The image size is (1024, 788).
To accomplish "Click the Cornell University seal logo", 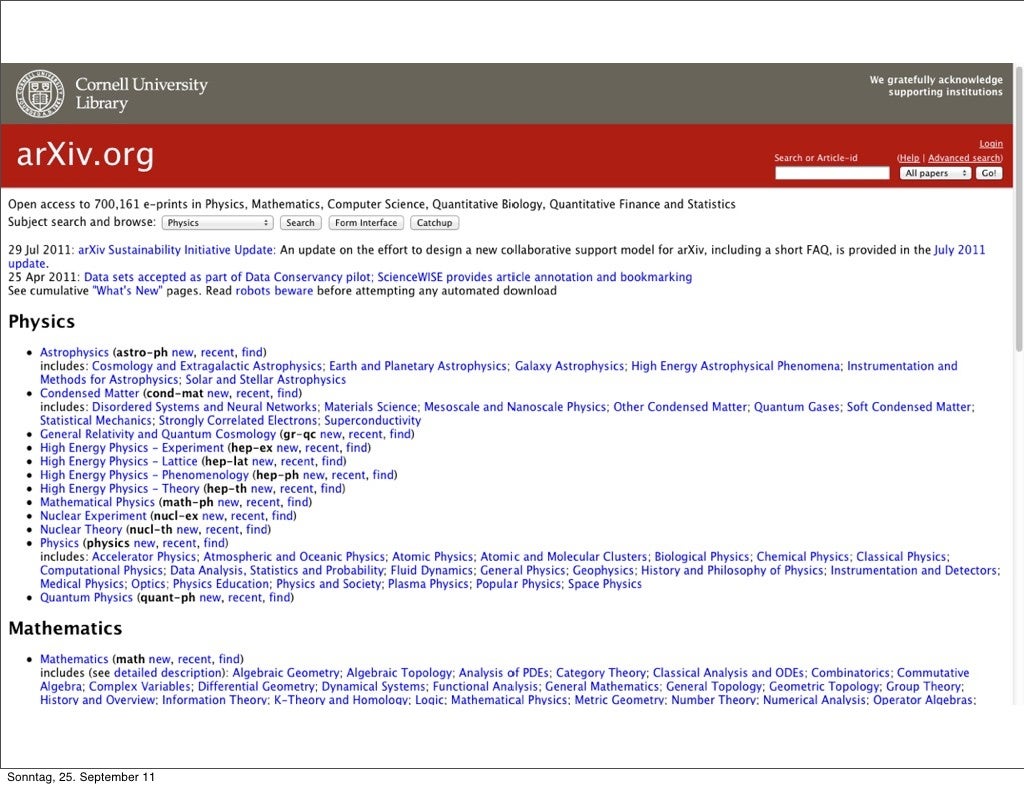I will pos(40,93).
